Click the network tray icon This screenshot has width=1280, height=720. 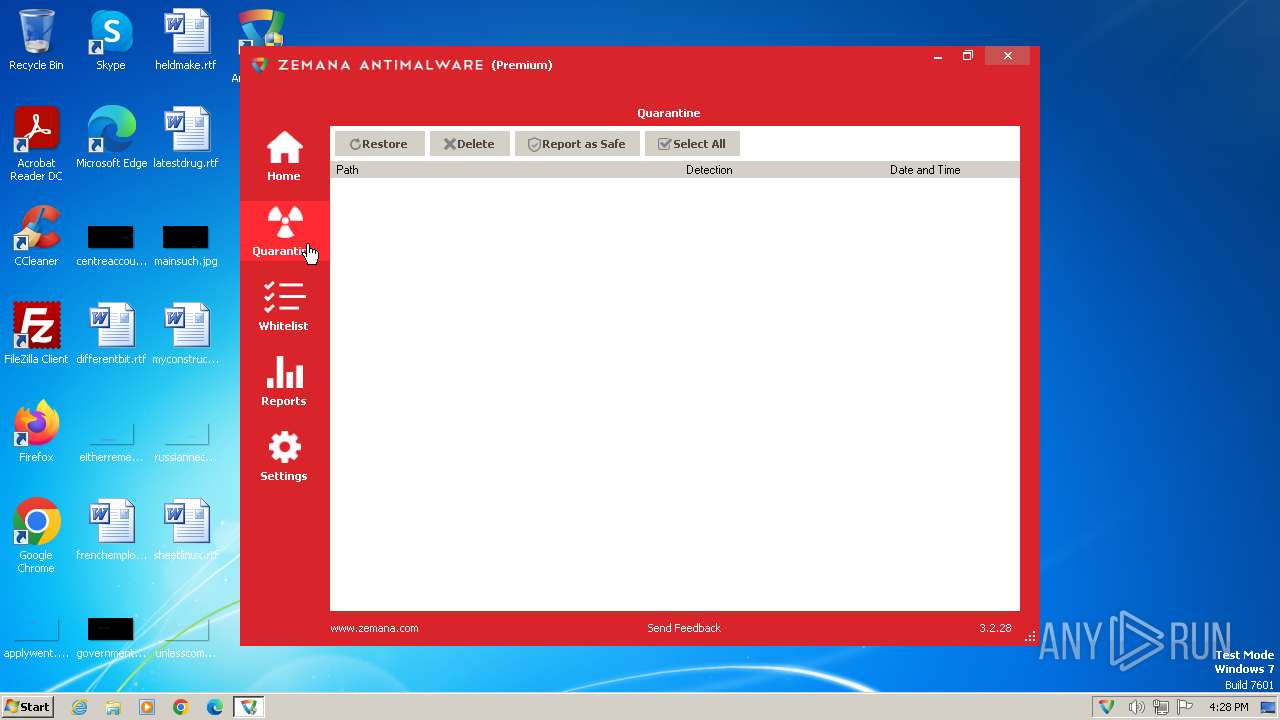click(1161, 707)
